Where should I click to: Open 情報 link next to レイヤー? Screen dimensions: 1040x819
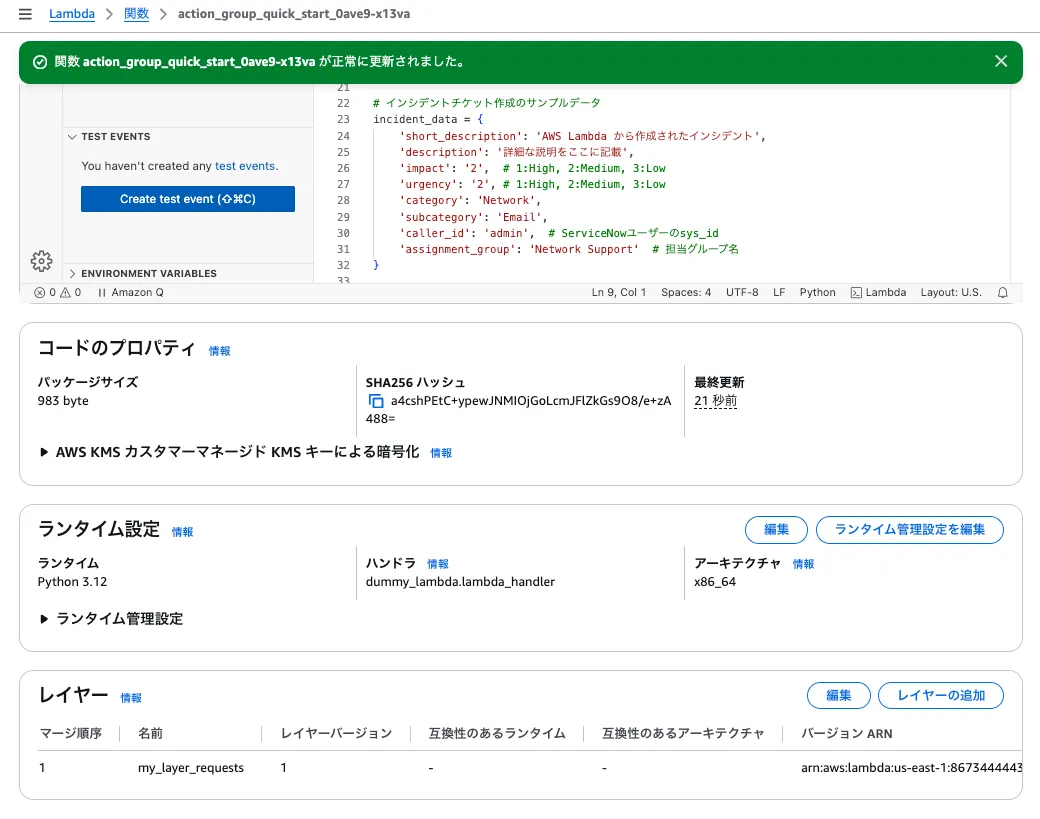point(131,698)
